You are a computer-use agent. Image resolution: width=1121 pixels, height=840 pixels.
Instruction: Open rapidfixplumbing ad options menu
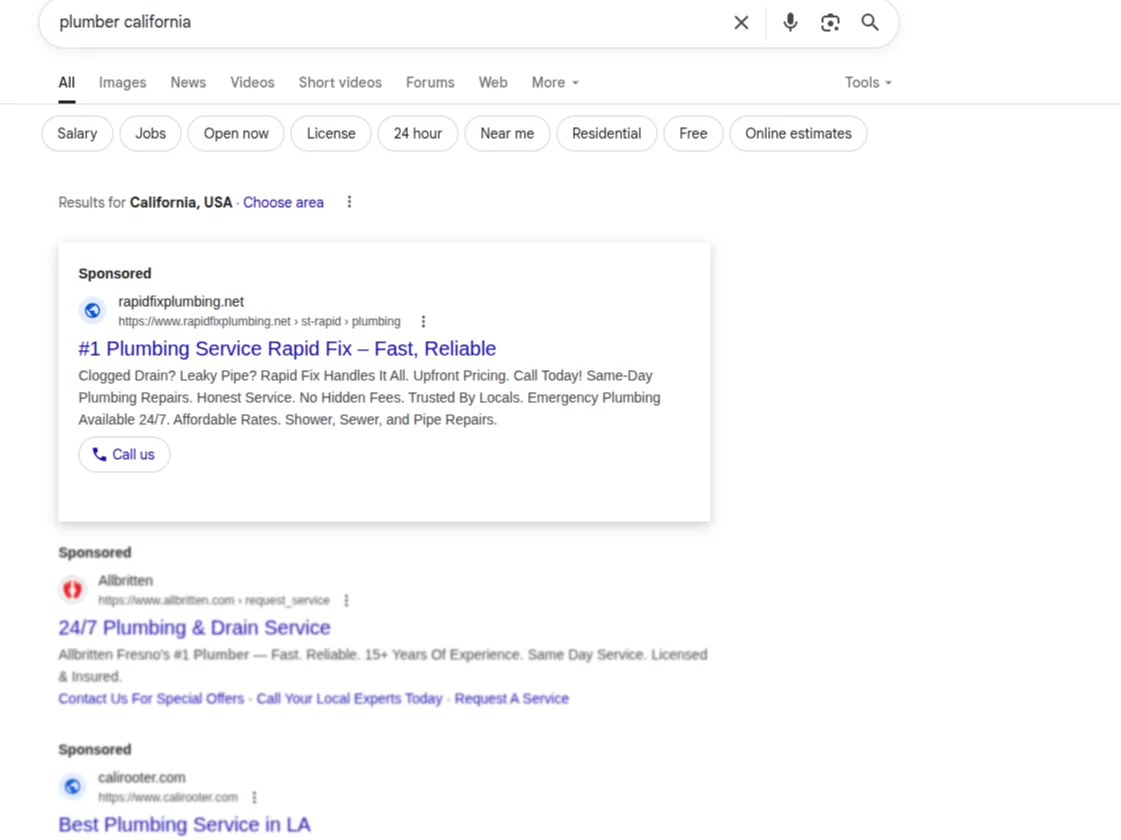click(423, 322)
